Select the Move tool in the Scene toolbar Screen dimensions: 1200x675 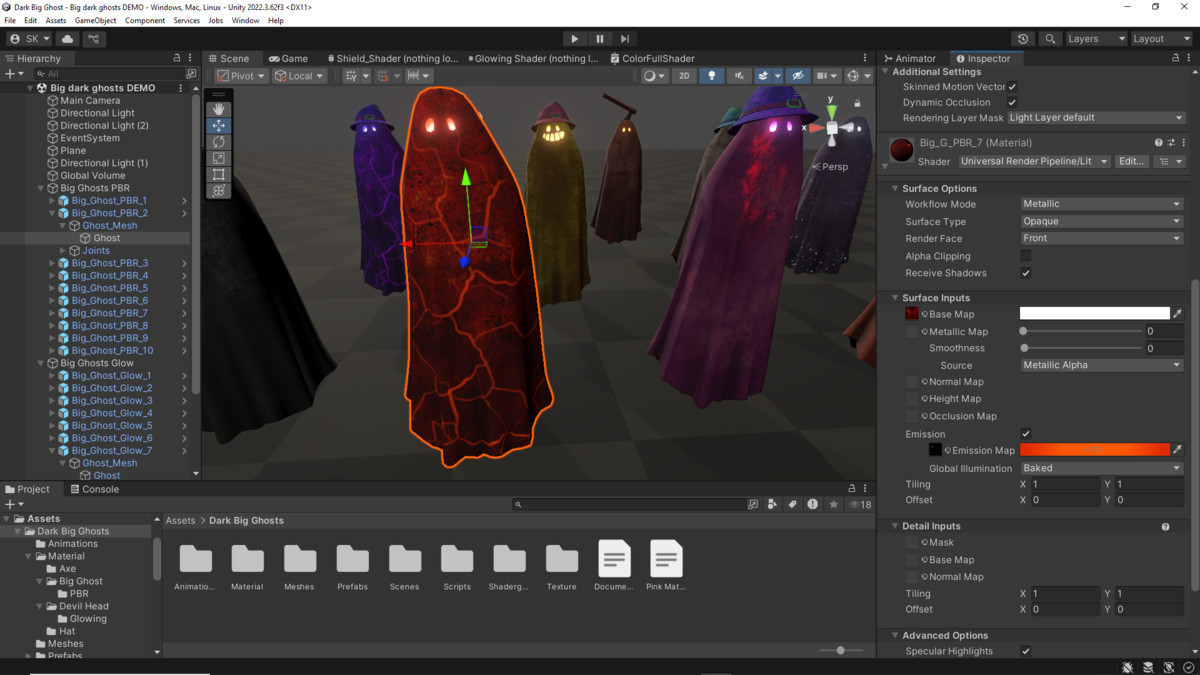(219, 125)
